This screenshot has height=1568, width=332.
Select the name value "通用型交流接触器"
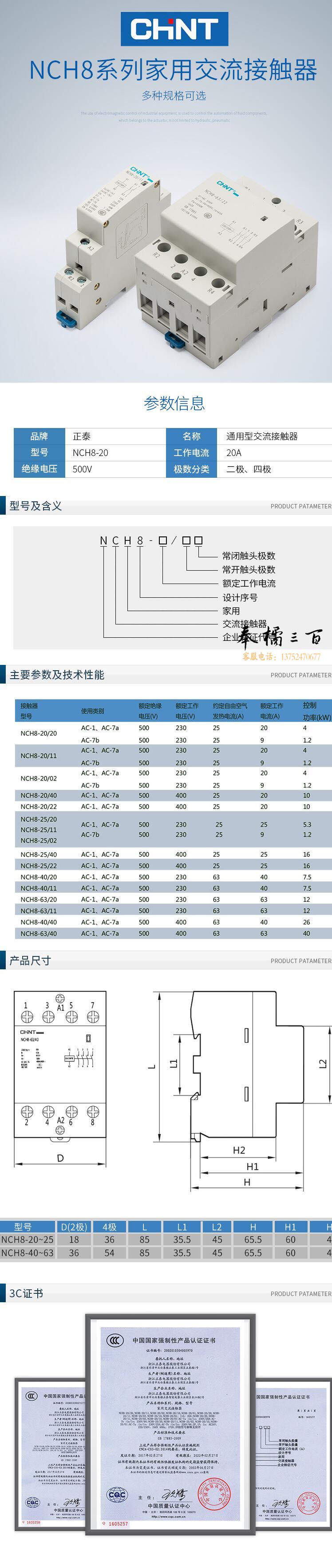[262, 436]
